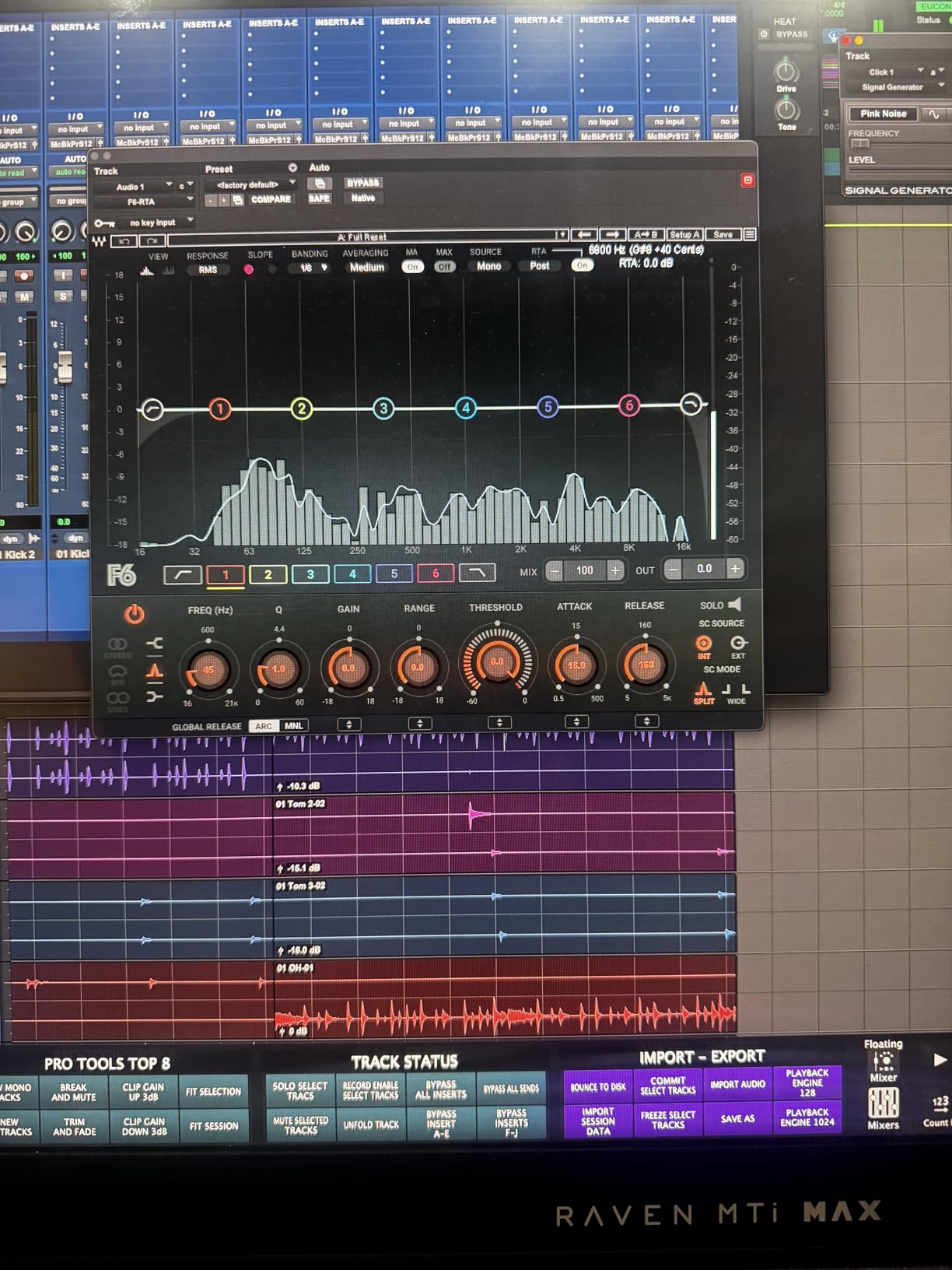Click Save in F6 toolbar
Viewport: 952px width, 1270px height.
pyautogui.click(x=723, y=234)
